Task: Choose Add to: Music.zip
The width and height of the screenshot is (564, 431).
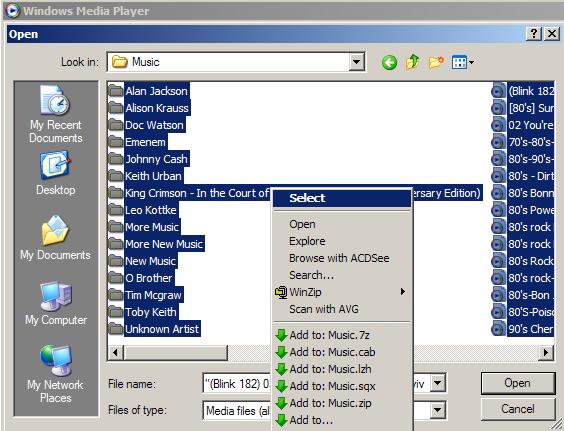Action: coord(342,403)
